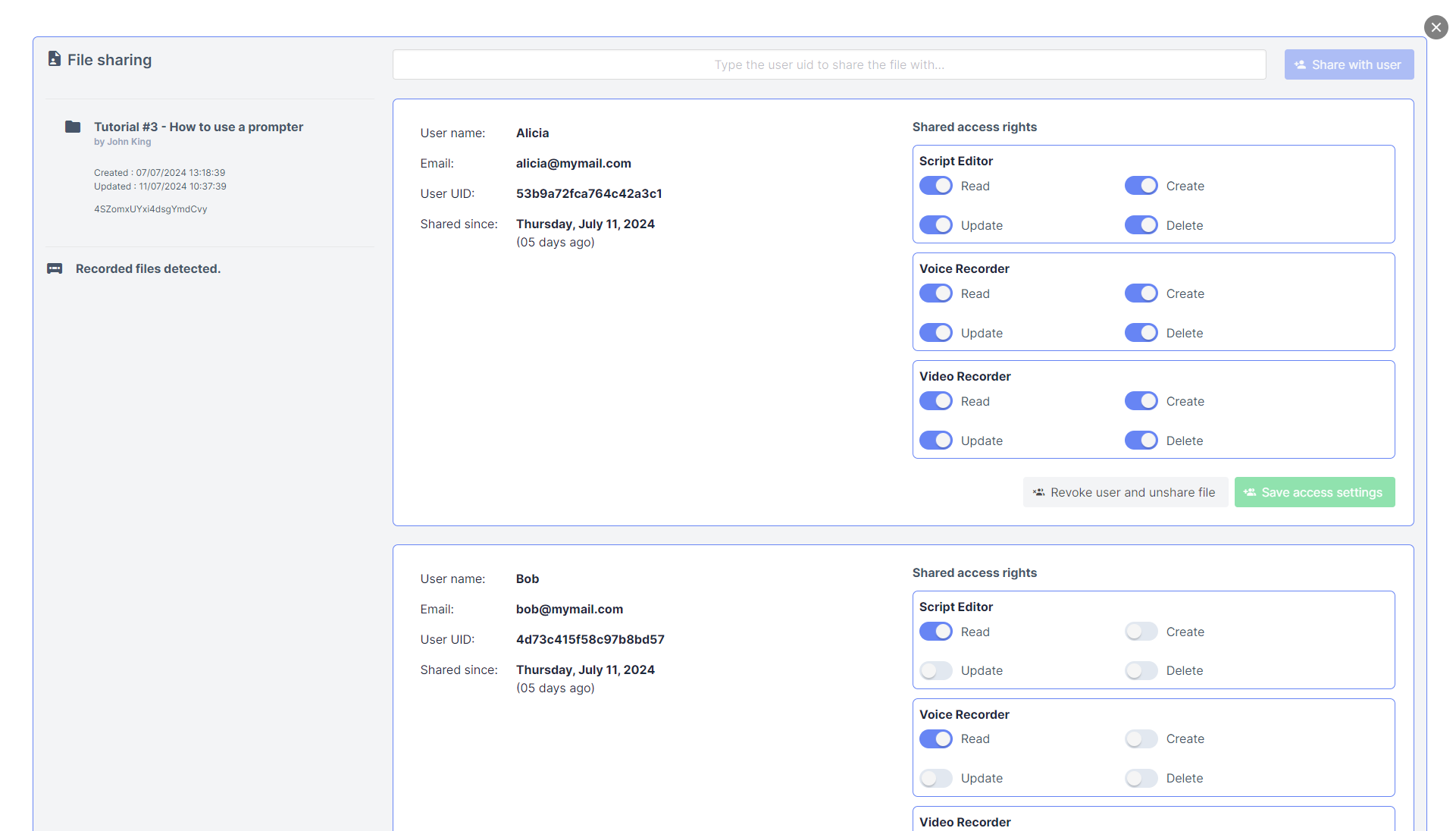The height and width of the screenshot is (831, 1456).
Task: Close the file sharing dialog
Action: (x=1436, y=27)
